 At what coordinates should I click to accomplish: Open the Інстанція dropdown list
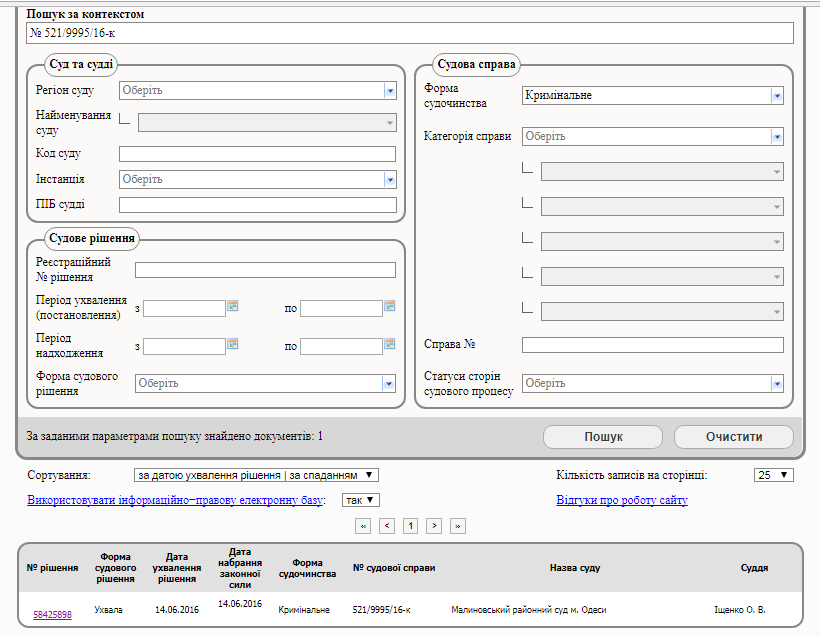coord(390,180)
